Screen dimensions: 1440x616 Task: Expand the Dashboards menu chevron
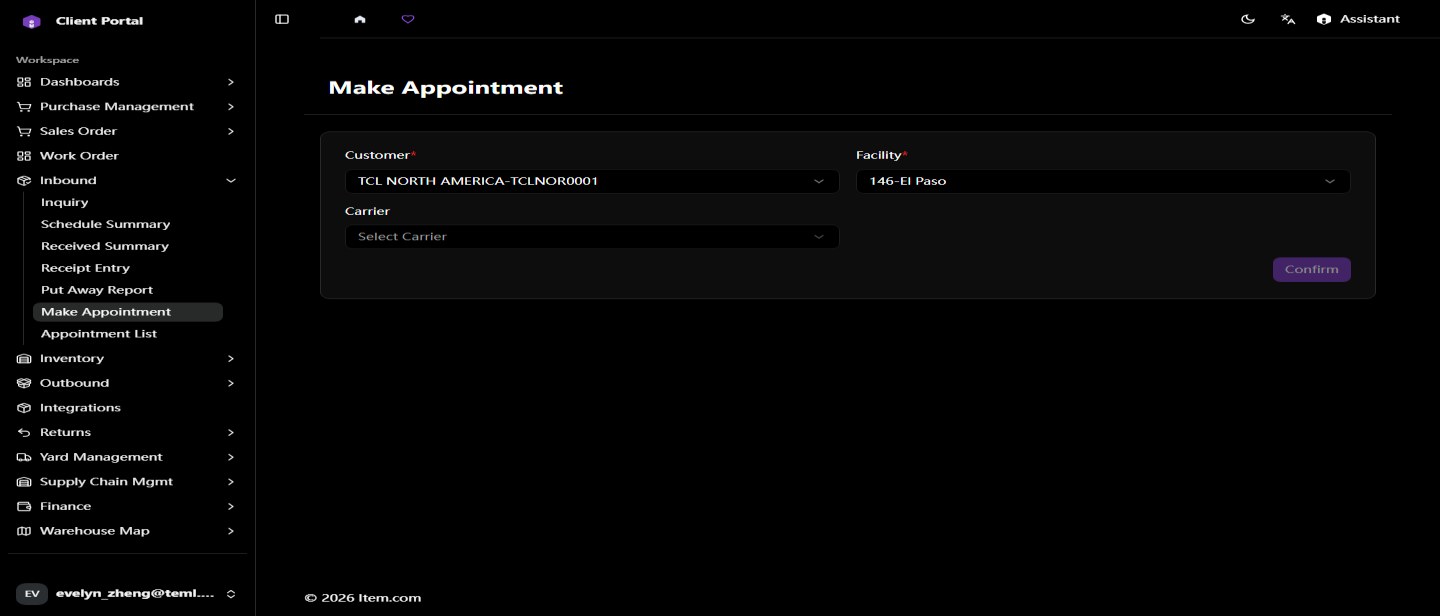pyautogui.click(x=231, y=82)
